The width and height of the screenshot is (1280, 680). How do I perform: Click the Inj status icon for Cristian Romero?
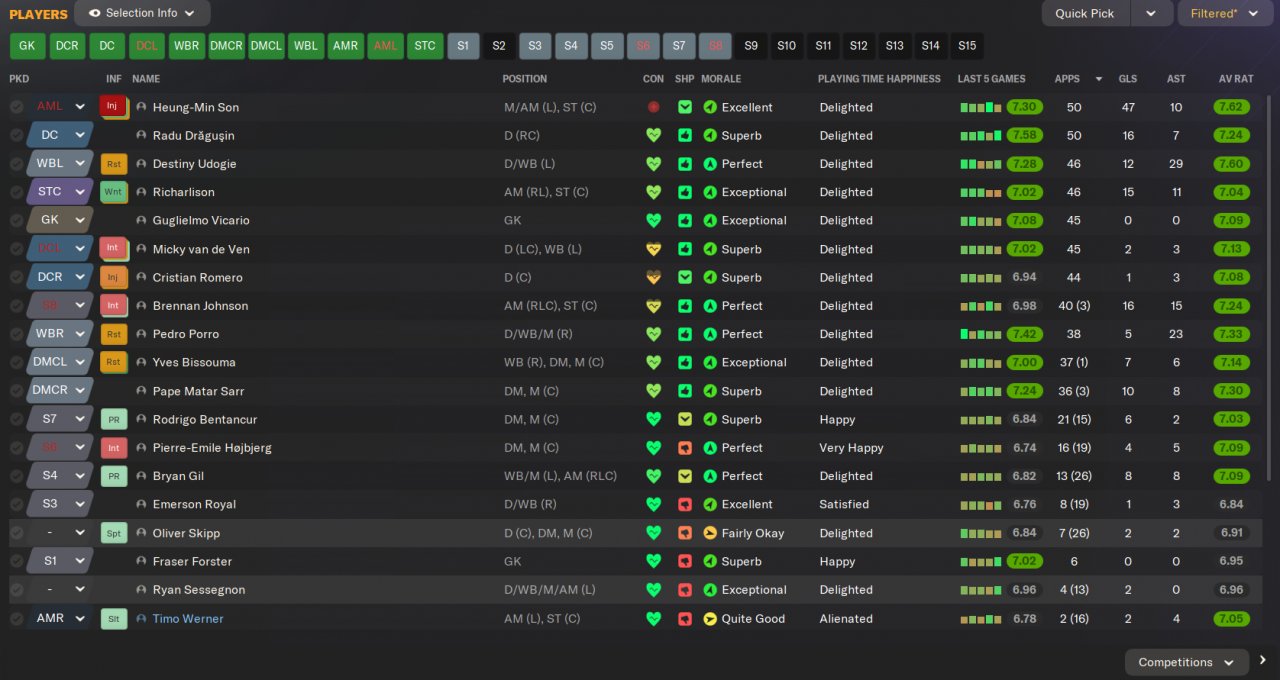pyautogui.click(x=114, y=277)
